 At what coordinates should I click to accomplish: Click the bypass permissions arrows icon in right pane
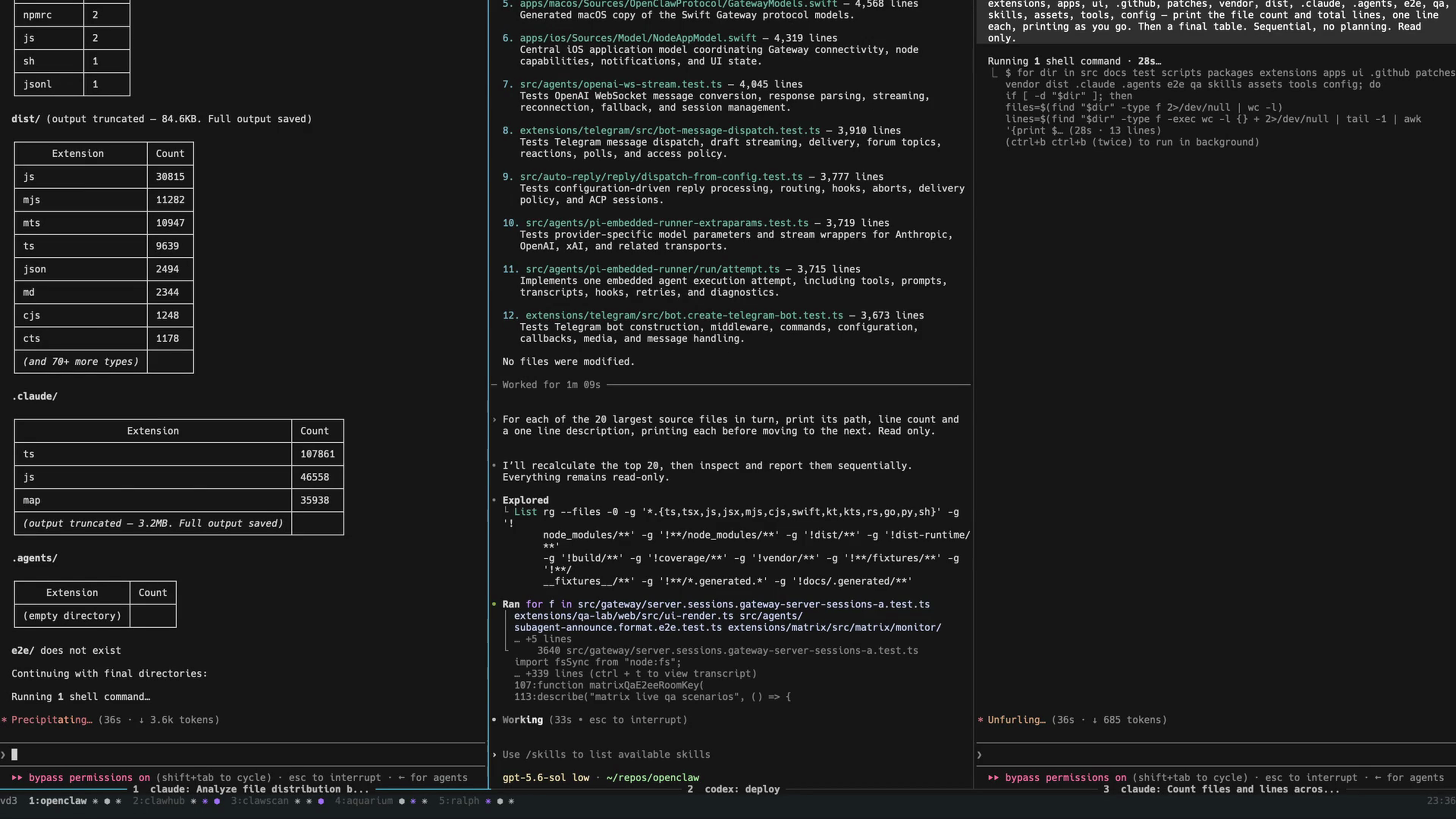(x=993, y=778)
